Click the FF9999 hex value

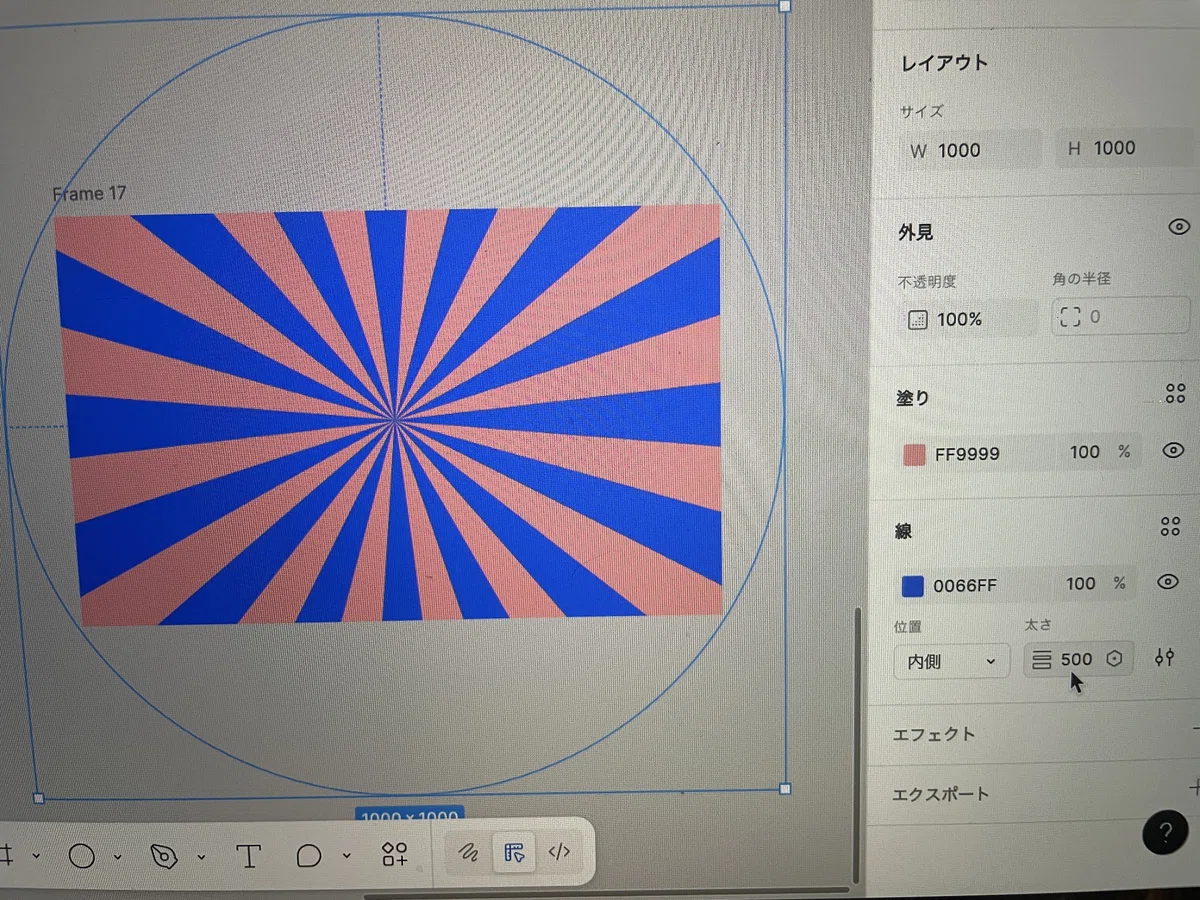(x=967, y=454)
